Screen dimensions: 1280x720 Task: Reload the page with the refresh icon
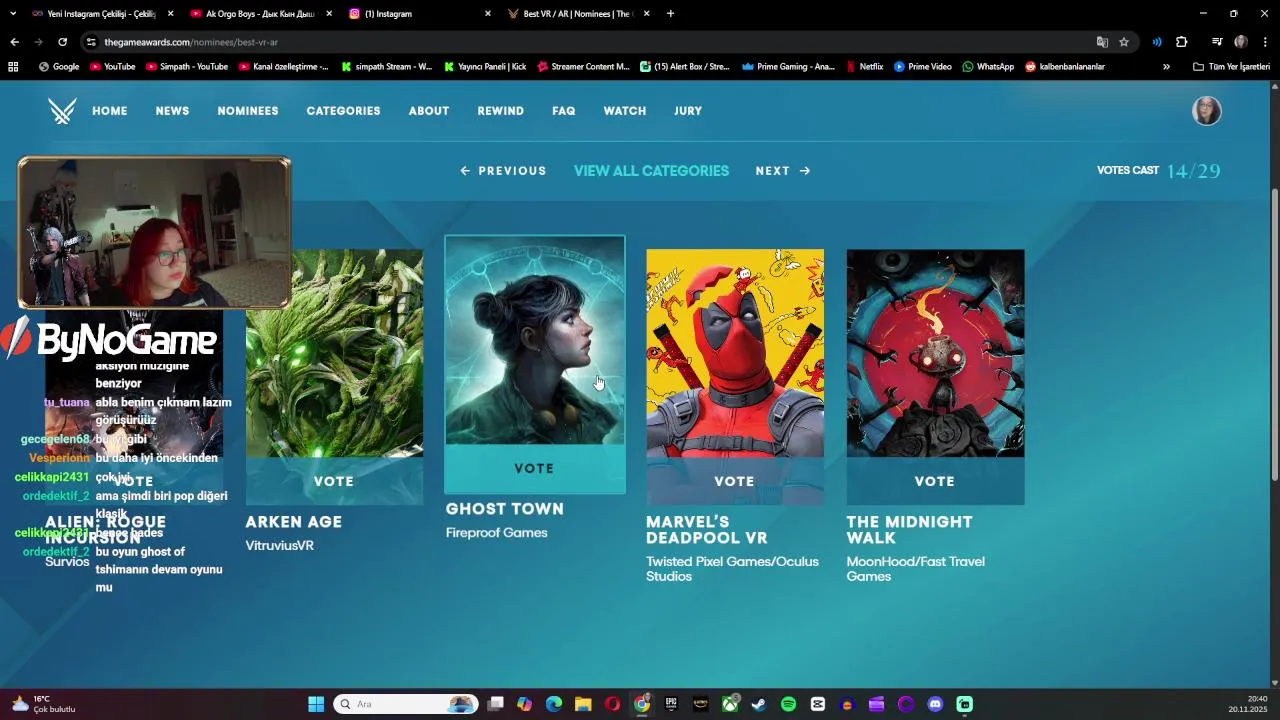click(x=62, y=42)
